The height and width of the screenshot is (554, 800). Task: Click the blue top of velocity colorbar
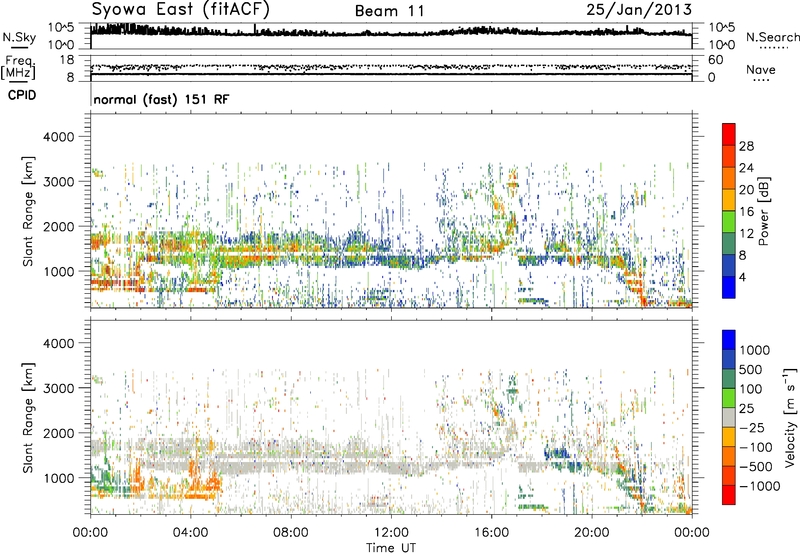pyautogui.click(x=729, y=340)
